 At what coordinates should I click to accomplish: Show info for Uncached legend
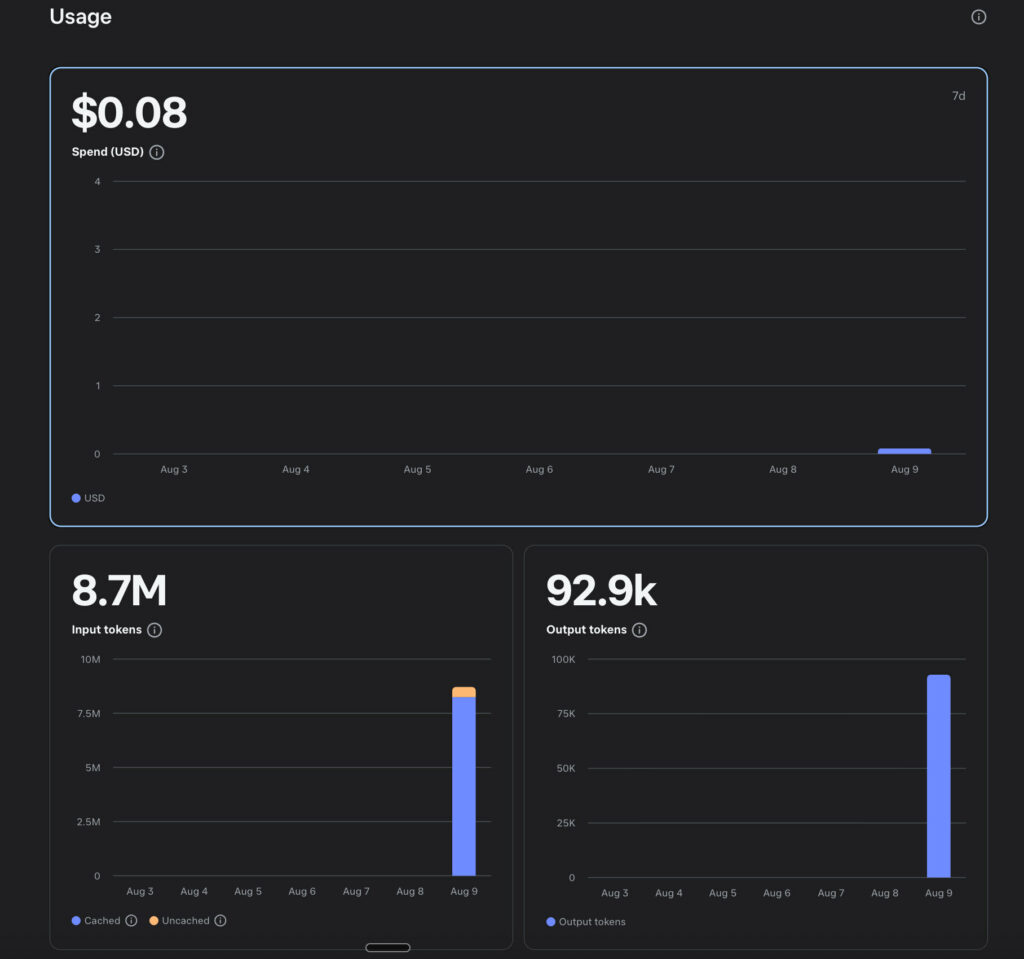[220, 920]
